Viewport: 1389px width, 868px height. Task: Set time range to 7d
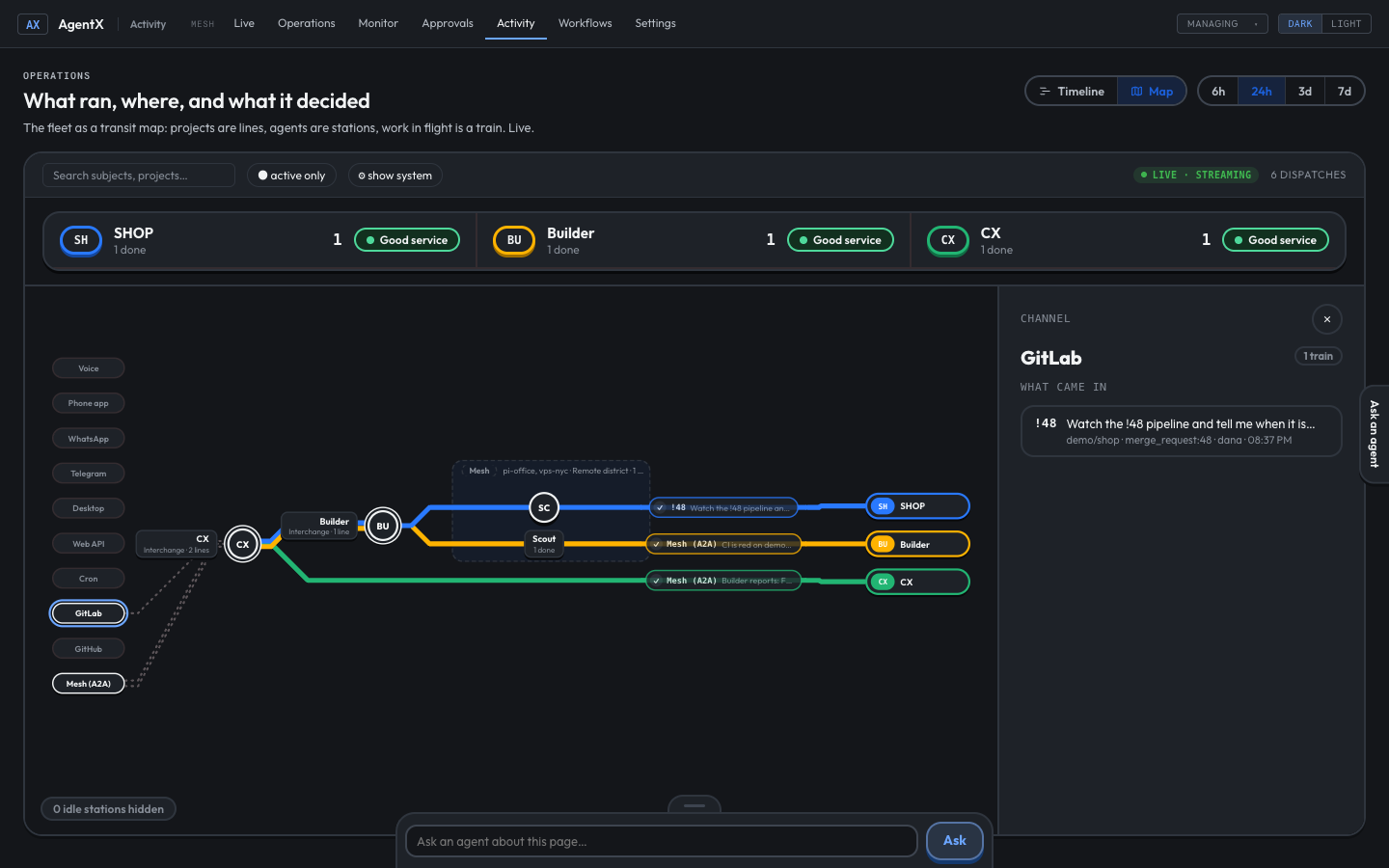pyautogui.click(x=1345, y=92)
